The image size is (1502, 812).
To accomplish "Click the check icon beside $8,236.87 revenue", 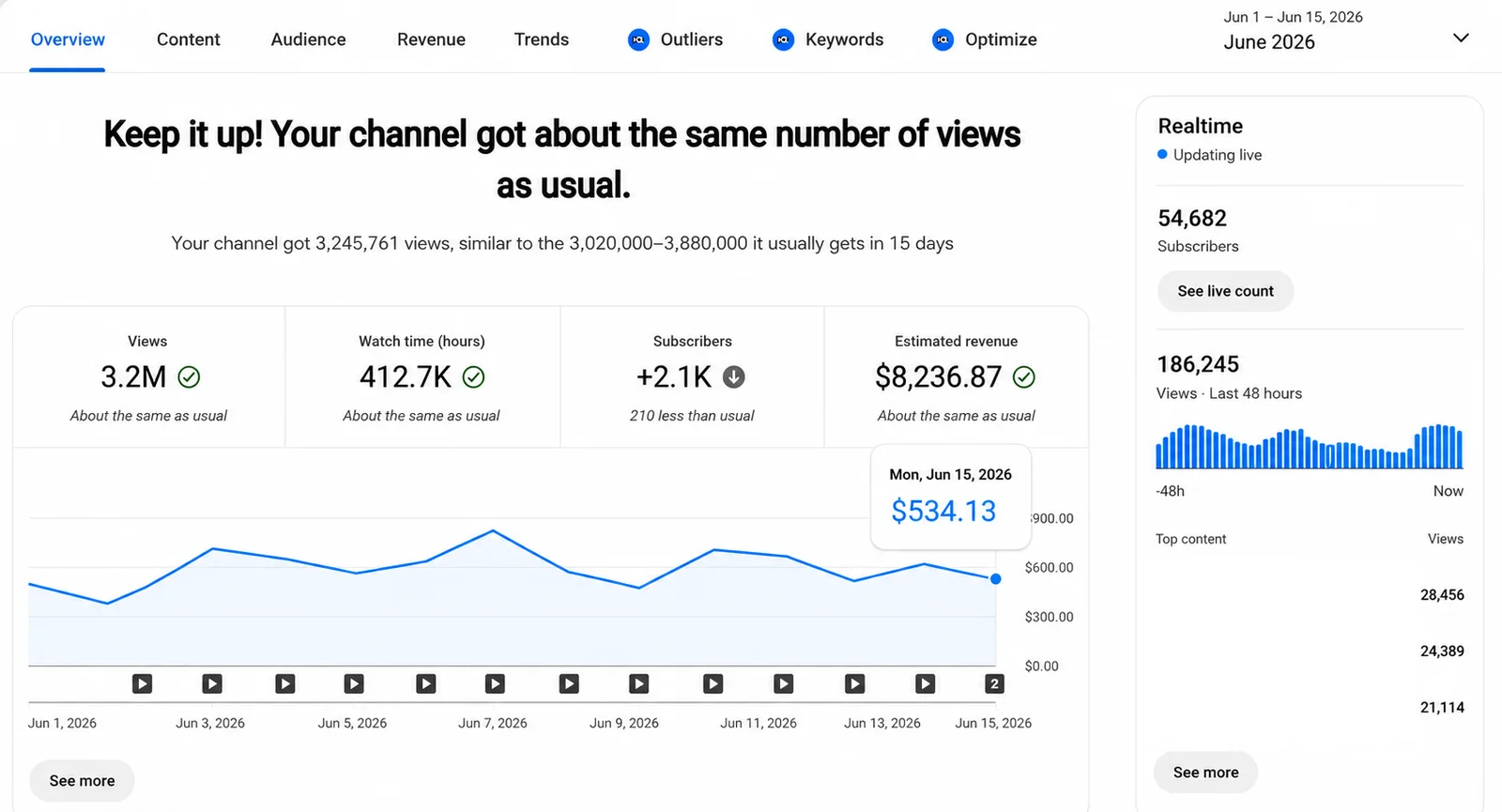I will pos(1024,377).
